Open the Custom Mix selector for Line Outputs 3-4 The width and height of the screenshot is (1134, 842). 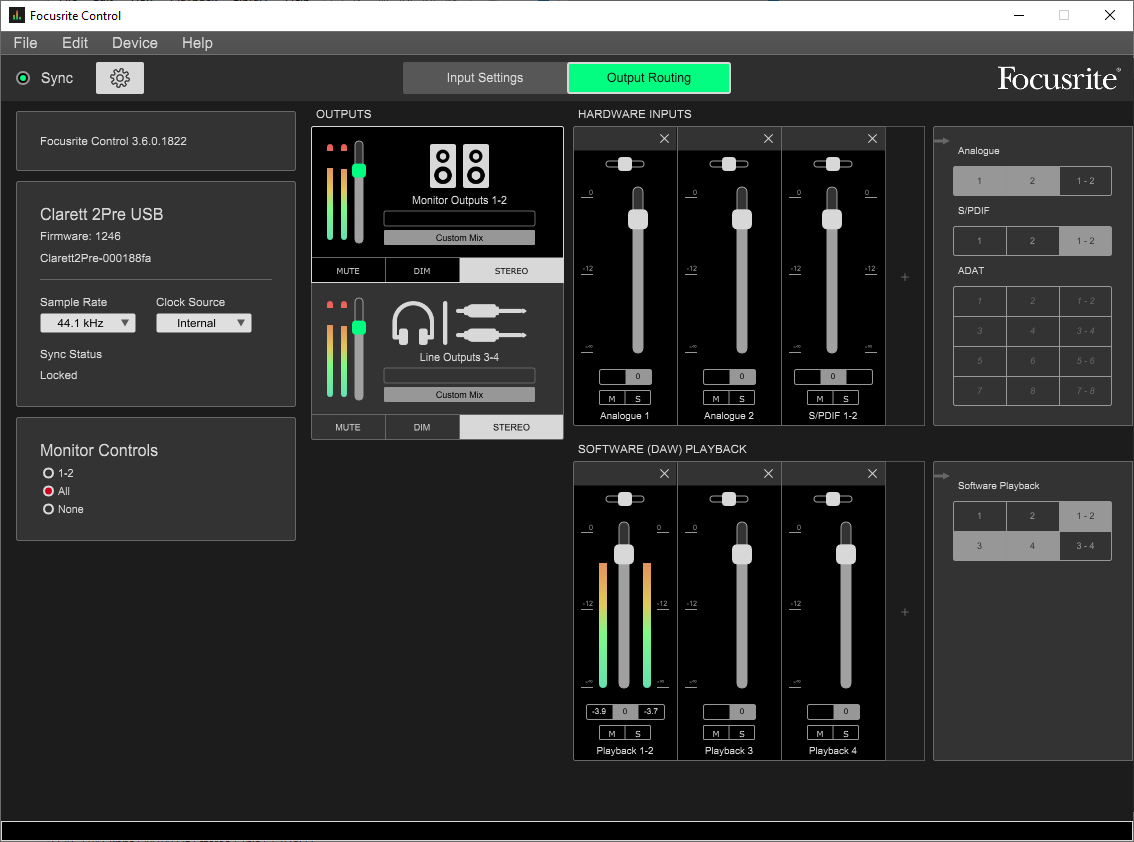[459, 395]
